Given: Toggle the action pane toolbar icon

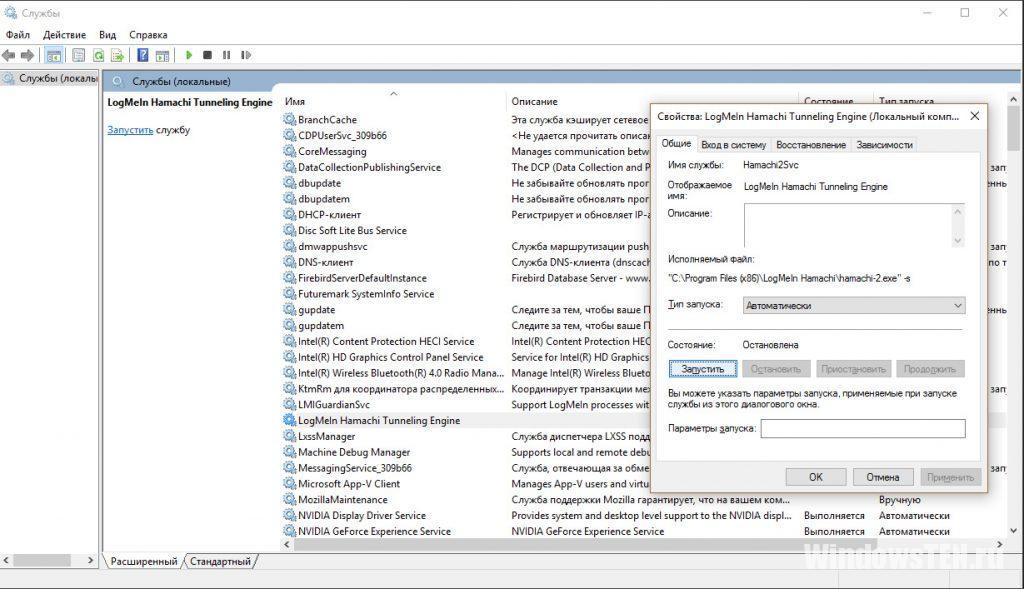Looking at the screenshot, I should [x=162, y=56].
